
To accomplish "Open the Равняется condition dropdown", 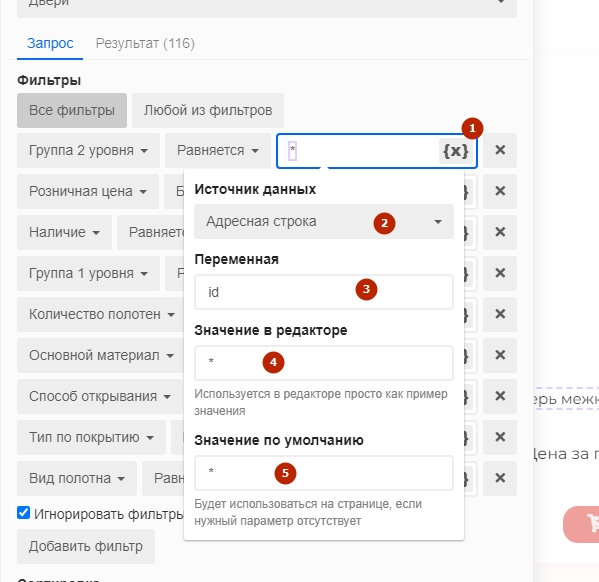I will click(x=218, y=150).
